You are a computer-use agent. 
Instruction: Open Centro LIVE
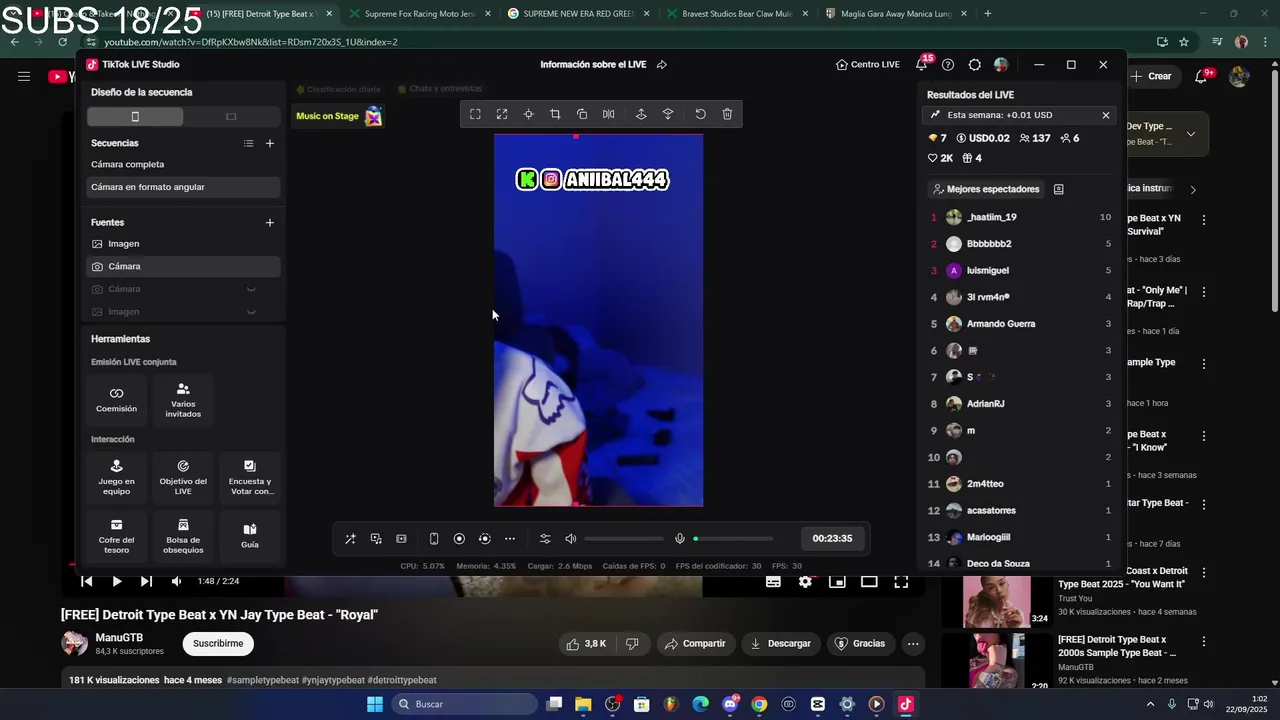click(867, 65)
